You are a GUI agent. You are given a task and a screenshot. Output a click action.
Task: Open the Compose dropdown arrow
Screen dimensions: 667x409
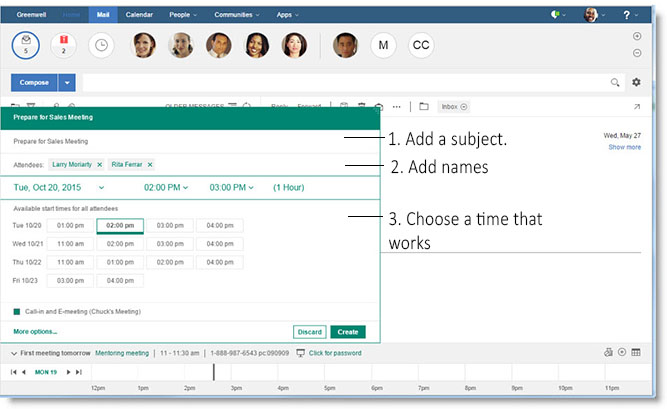coord(67,83)
